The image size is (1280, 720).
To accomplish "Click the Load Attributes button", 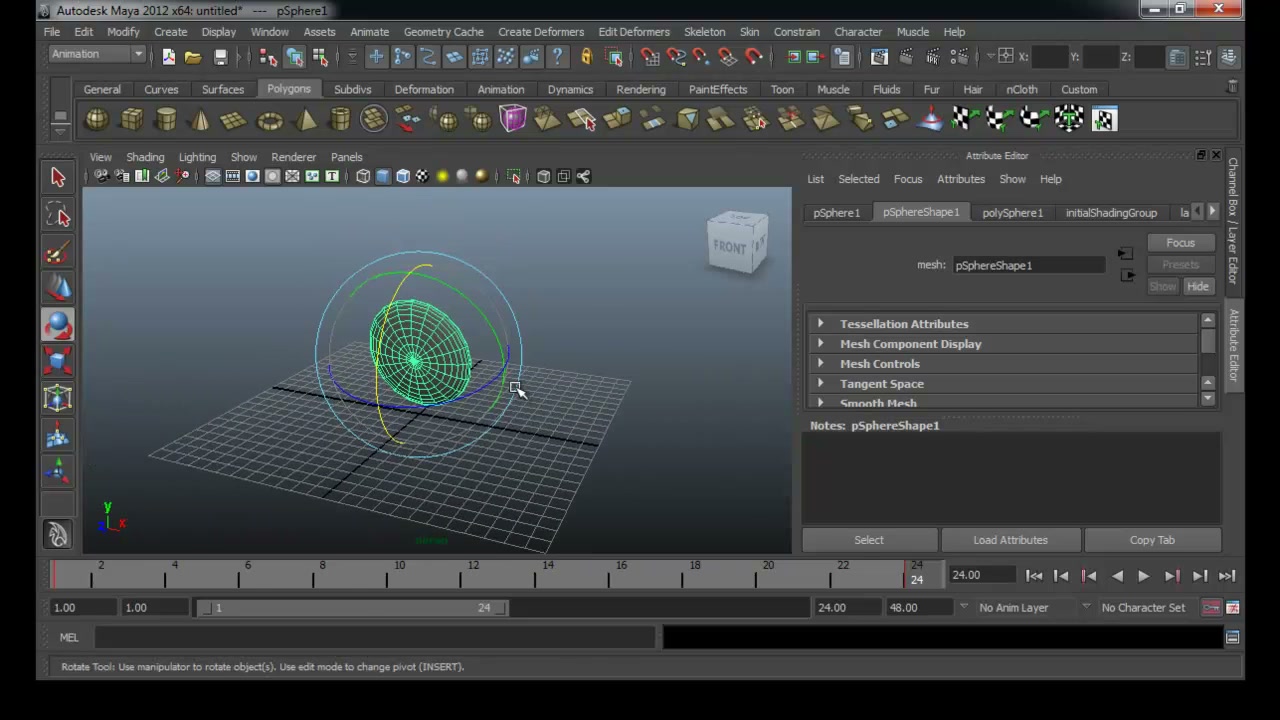I will click(x=1010, y=540).
